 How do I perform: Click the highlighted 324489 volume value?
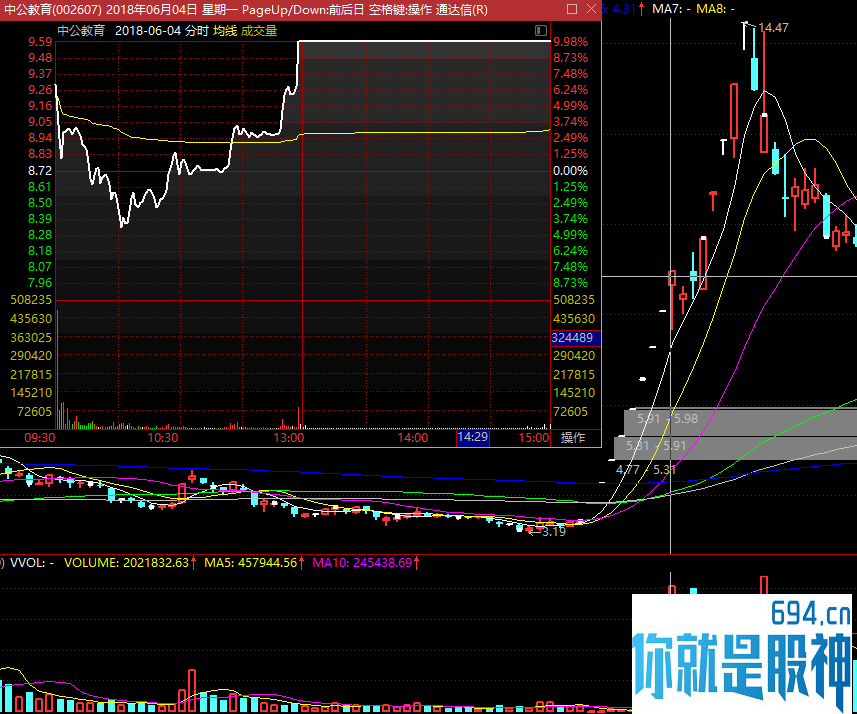pos(576,338)
